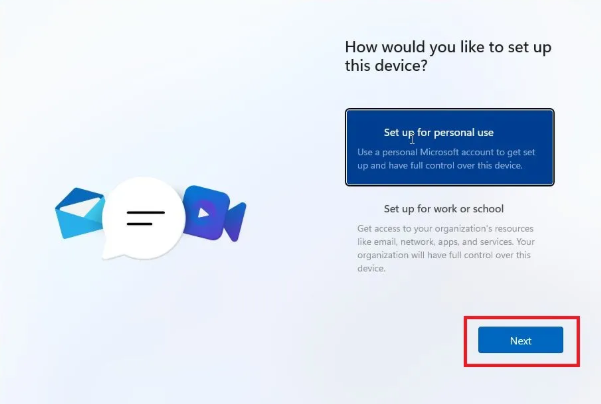Select the highlighted personal use option card

450,147
